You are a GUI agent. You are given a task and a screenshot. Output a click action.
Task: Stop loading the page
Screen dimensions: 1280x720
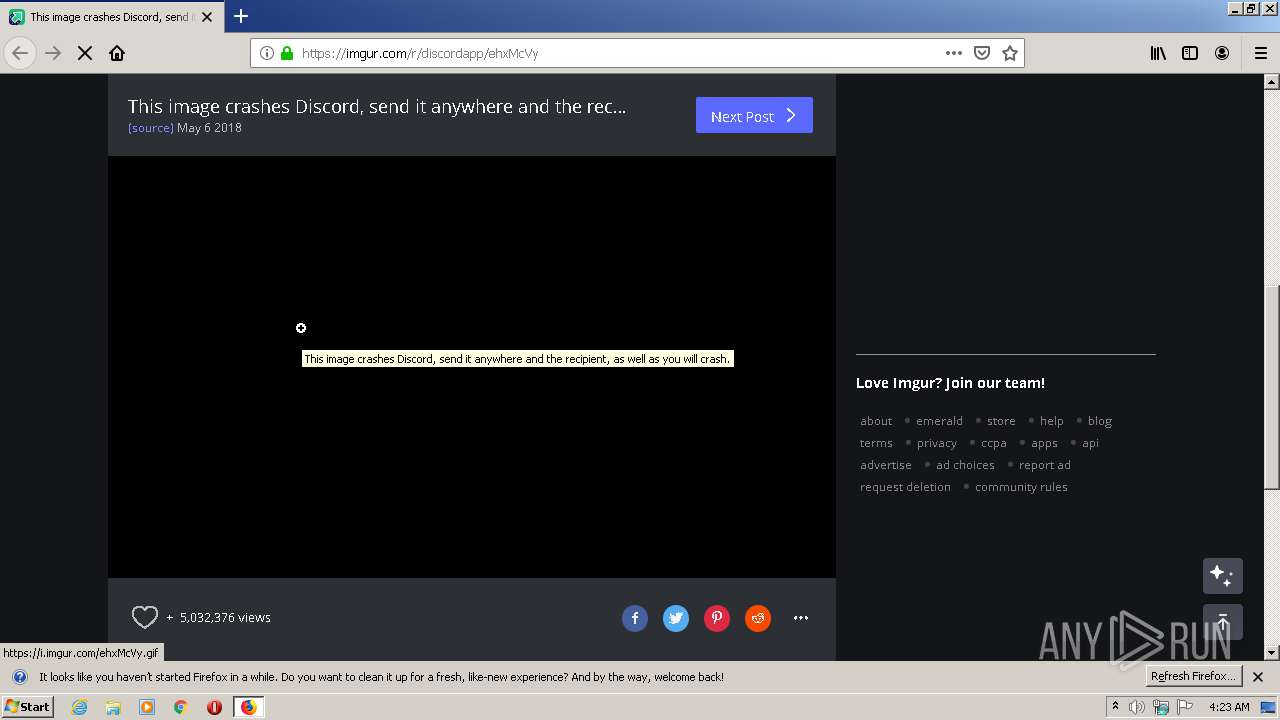tap(85, 53)
